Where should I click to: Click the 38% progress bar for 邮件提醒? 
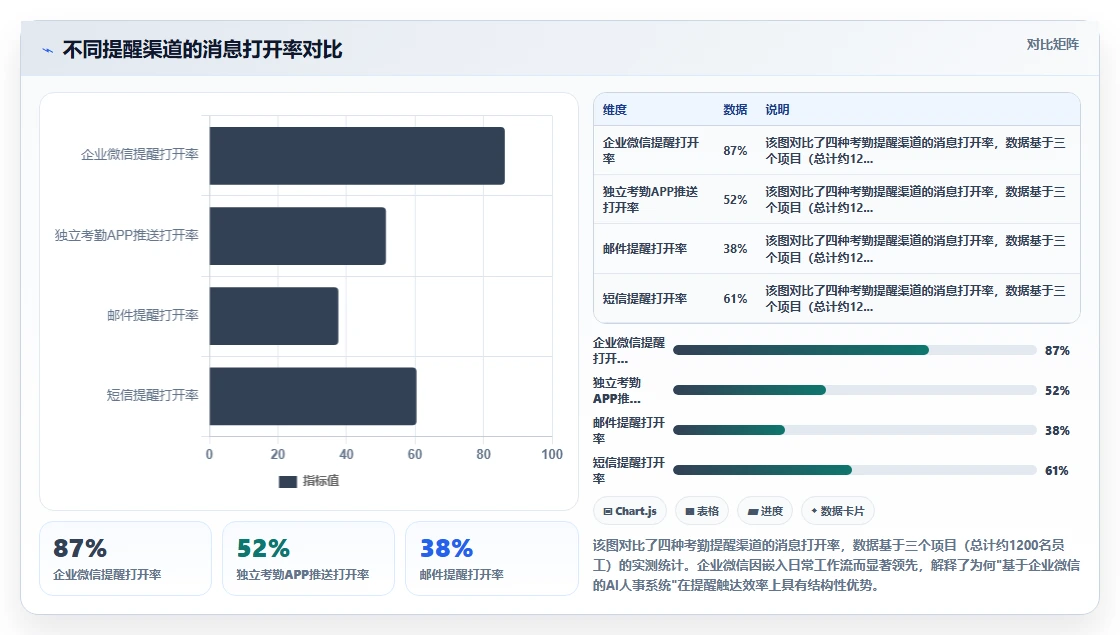[854, 430]
